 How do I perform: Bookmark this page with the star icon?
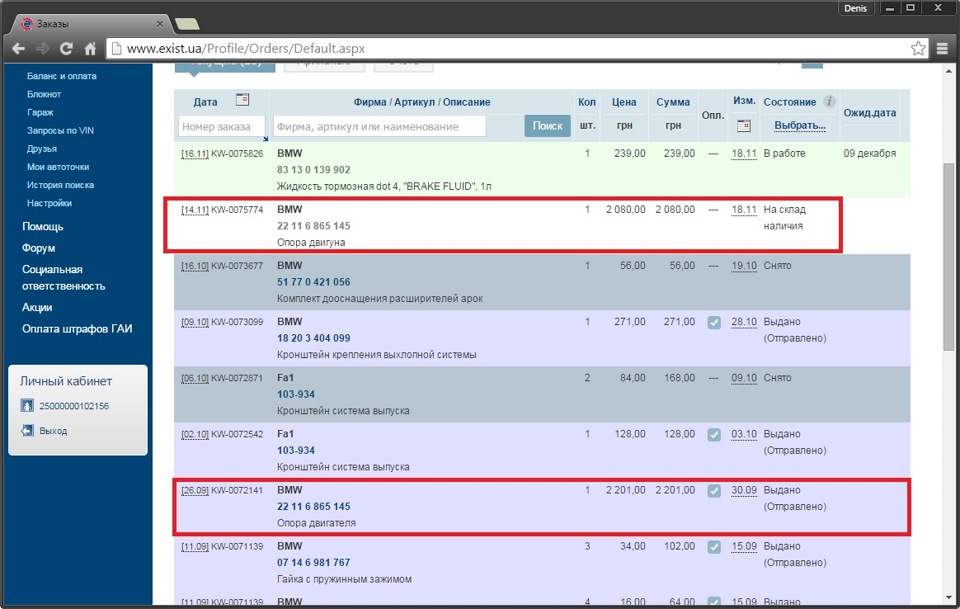click(918, 48)
